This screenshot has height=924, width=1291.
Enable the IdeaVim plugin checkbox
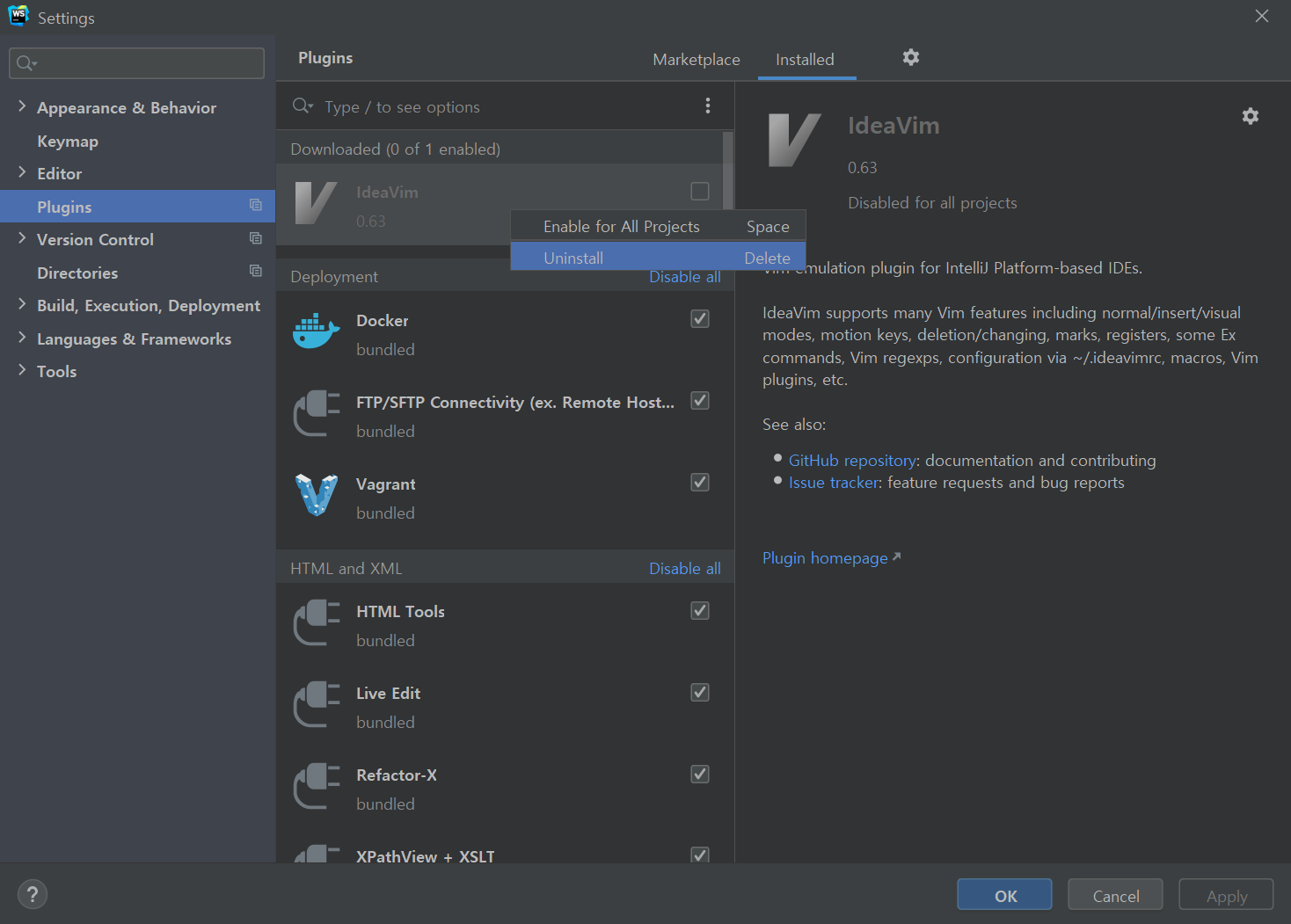(x=700, y=191)
